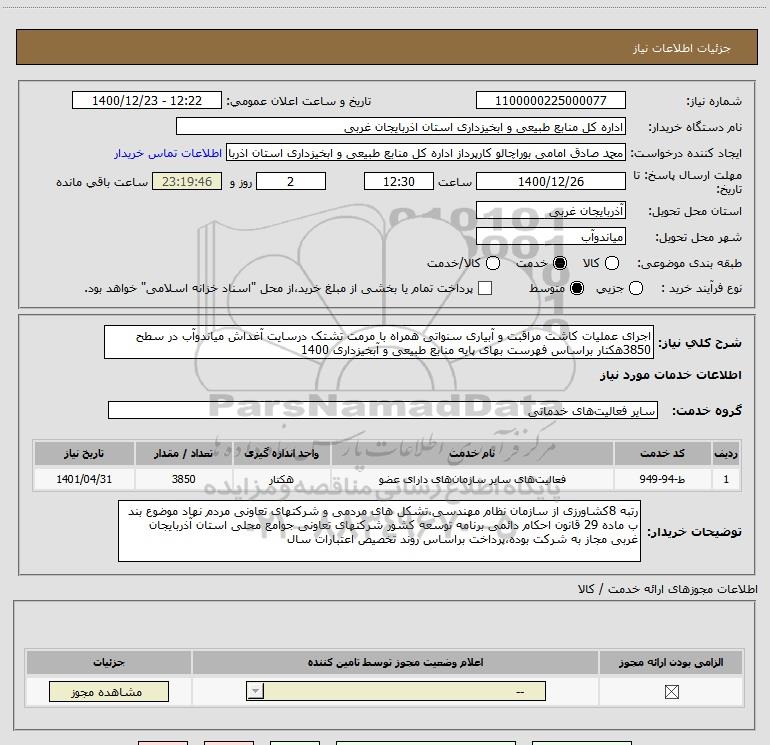The width and height of the screenshot is (770, 745).
Task: Click service name cell فعالیت‌های سایر سازمان‌های دارای عضو
Action: (x=472, y=479)
